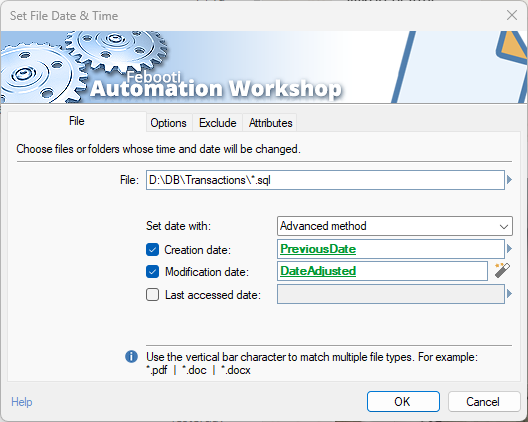
Task: Open variable wizard arrow next to File field
Action: 509,180
